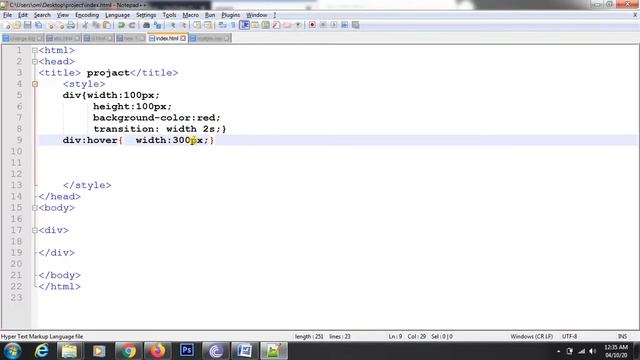The image size is (640, 360).
Task: Open the Window menu
Action: [x=256, y=15]
